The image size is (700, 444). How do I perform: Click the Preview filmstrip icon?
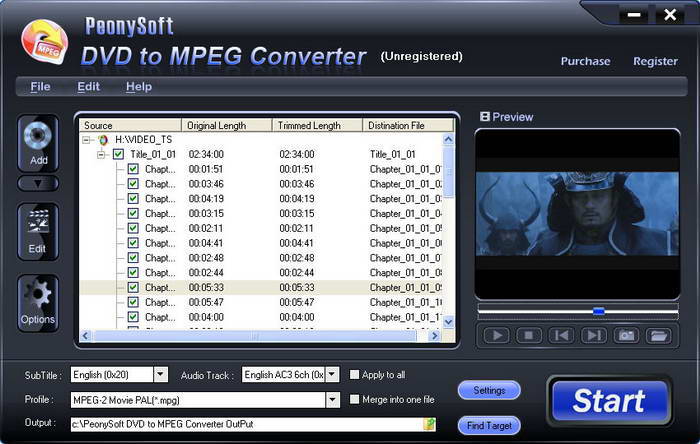click(485, 117)
